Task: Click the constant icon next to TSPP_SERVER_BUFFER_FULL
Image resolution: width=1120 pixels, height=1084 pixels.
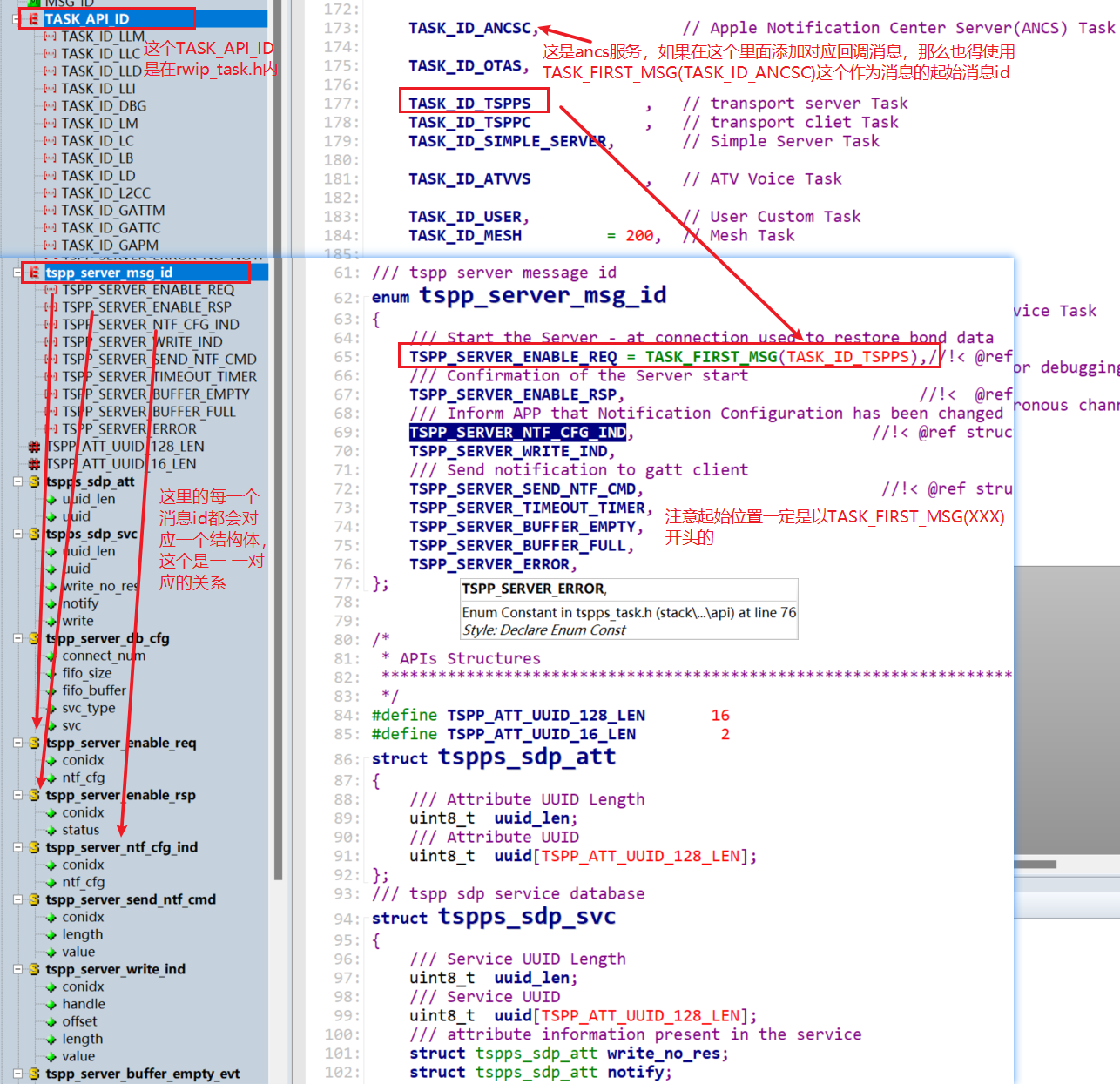Action: click(51, 412)
